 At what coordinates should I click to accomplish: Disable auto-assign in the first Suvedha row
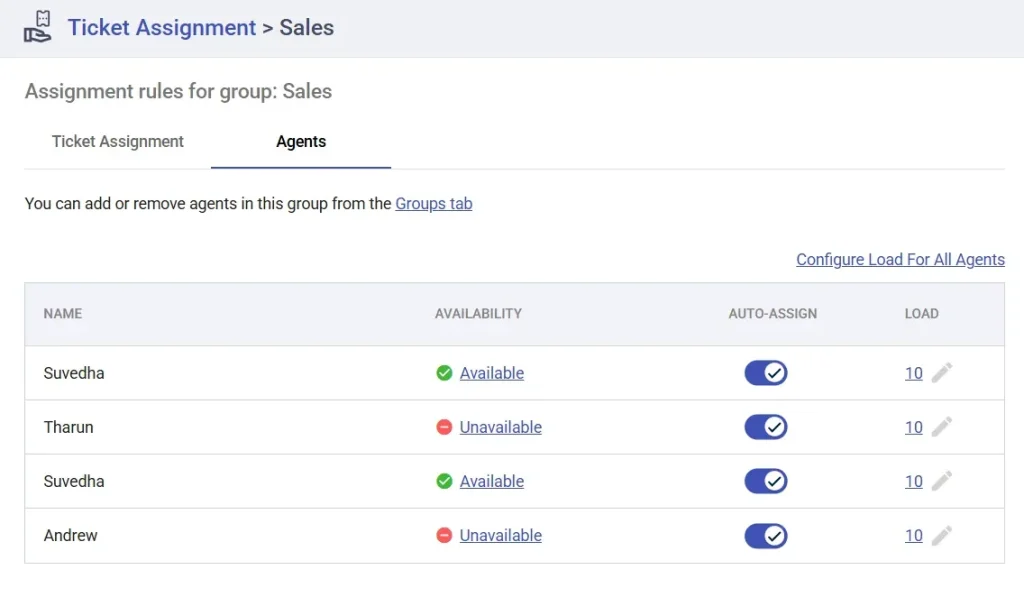pyautogui.click(x=766, y=373)
